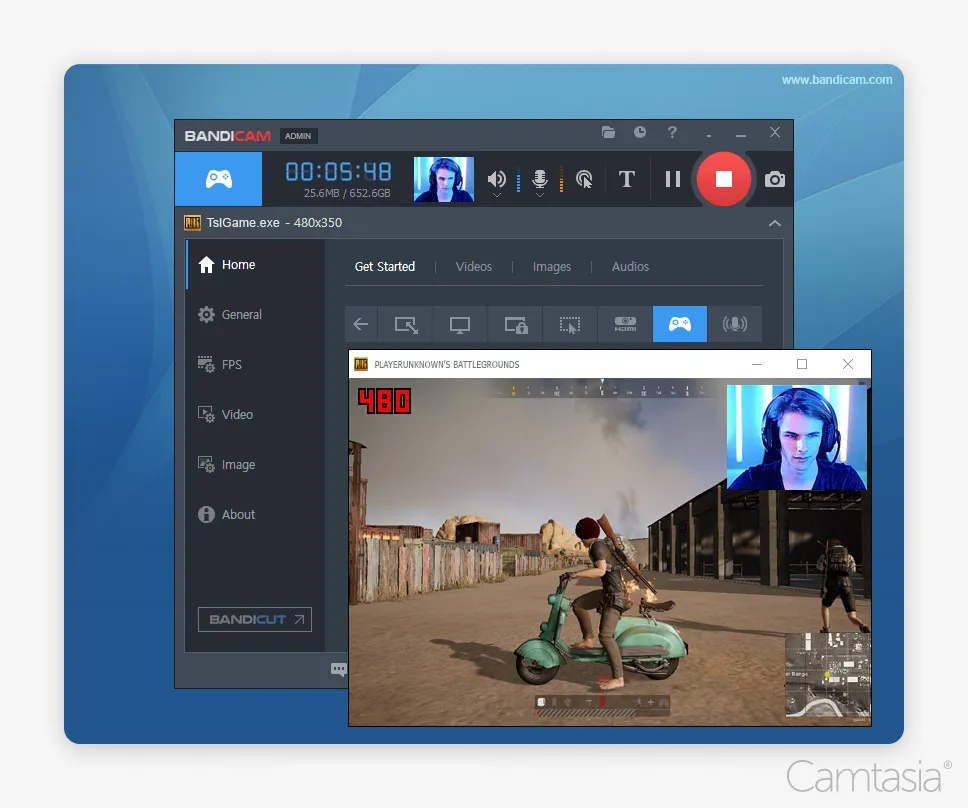Click the webcam overlay in game window

click(x=796, y=437)
